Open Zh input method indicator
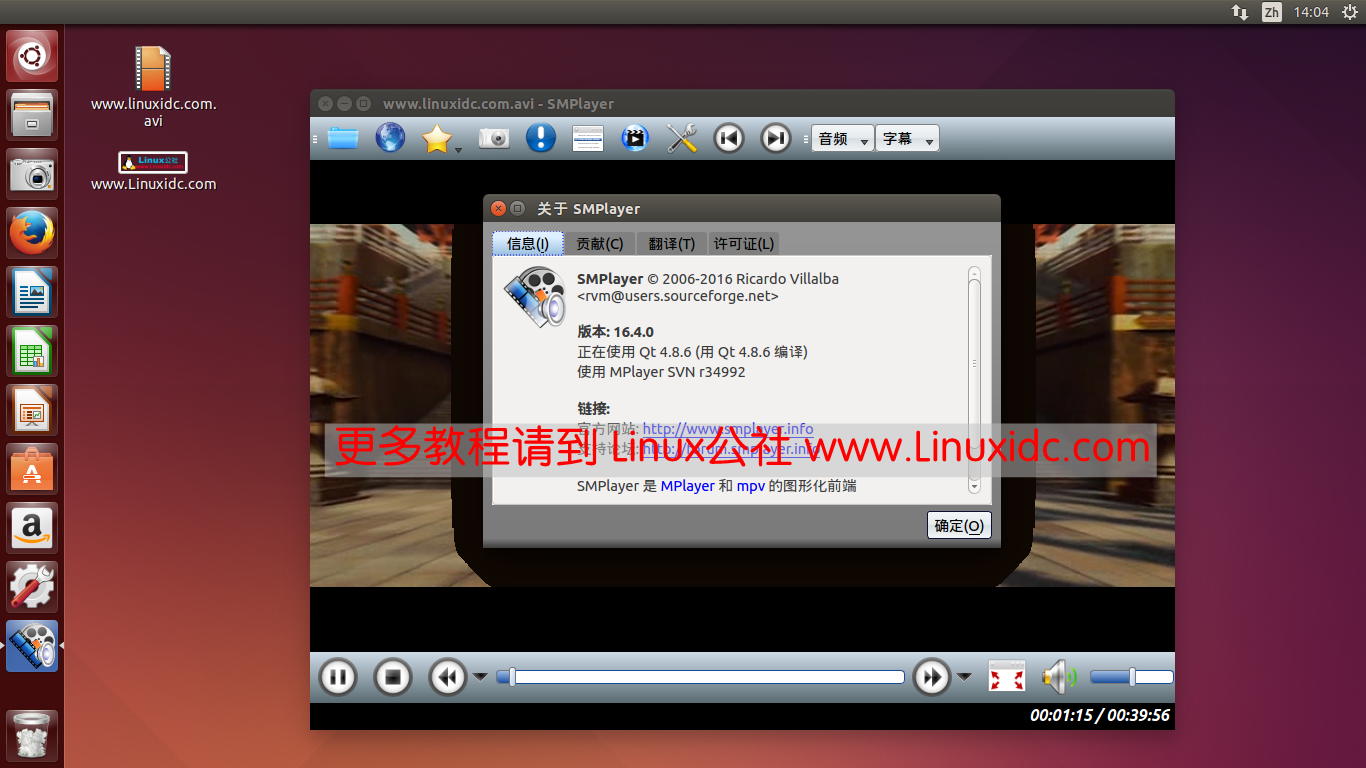 pyautogui.click(x=1271, y=12)
